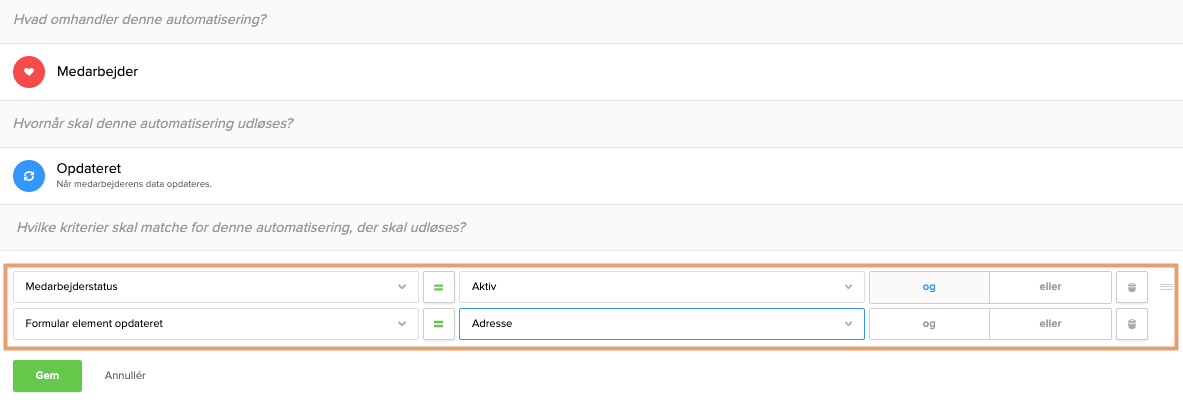This screenshot has width=1183, height=404.
Task: Select 'eller' in the Formular element row
Action: (x=1050, y=324)
